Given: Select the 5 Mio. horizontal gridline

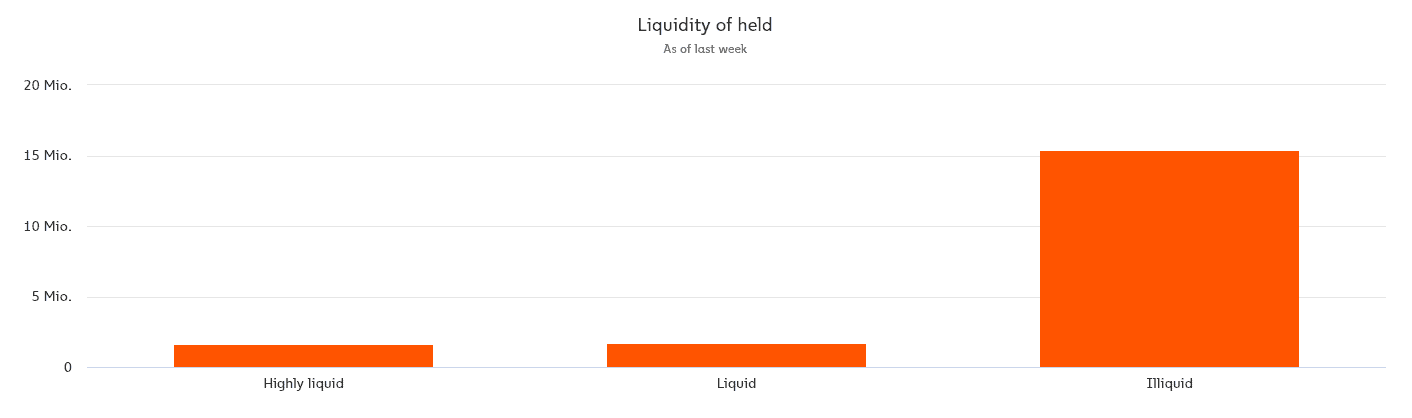Looking at the screenshot, I should pos(520,297).
